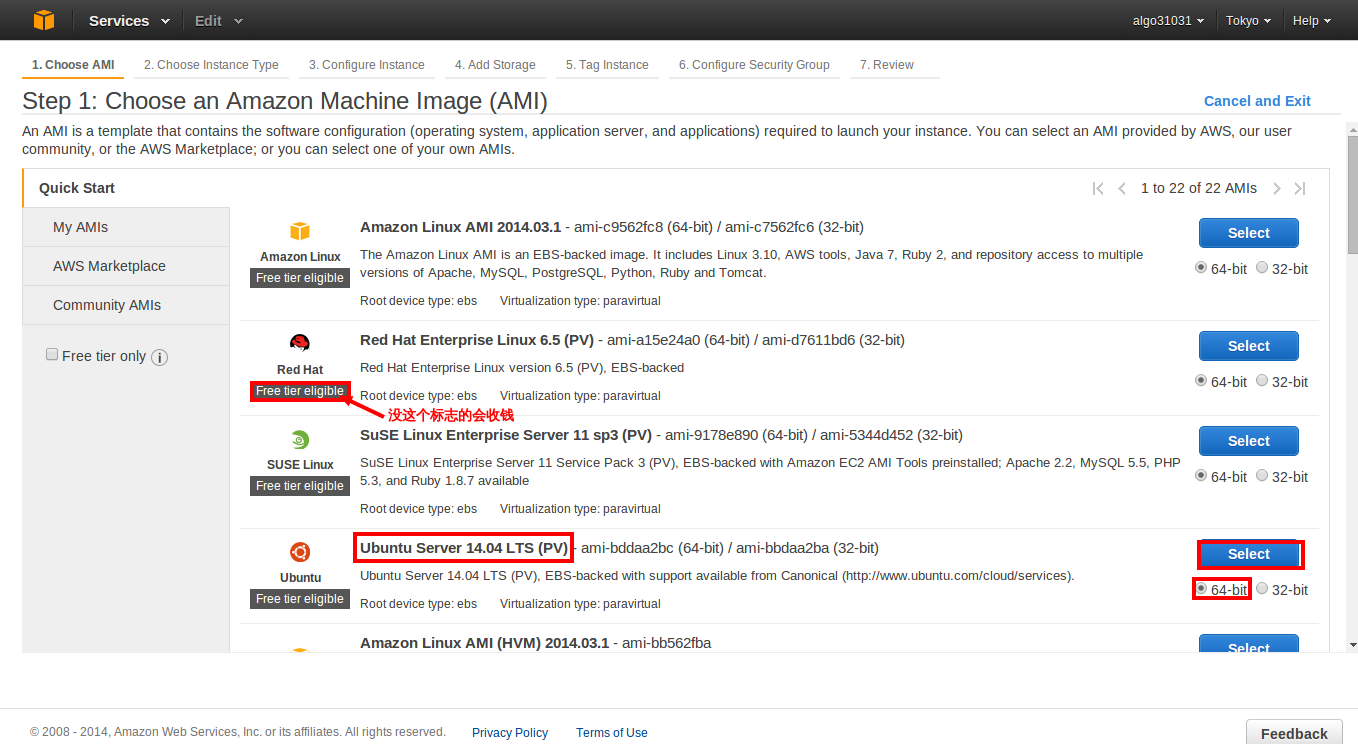Open the Edit dropdown menu
This screenshot has height=744, width=1358.
coord(218,20)
